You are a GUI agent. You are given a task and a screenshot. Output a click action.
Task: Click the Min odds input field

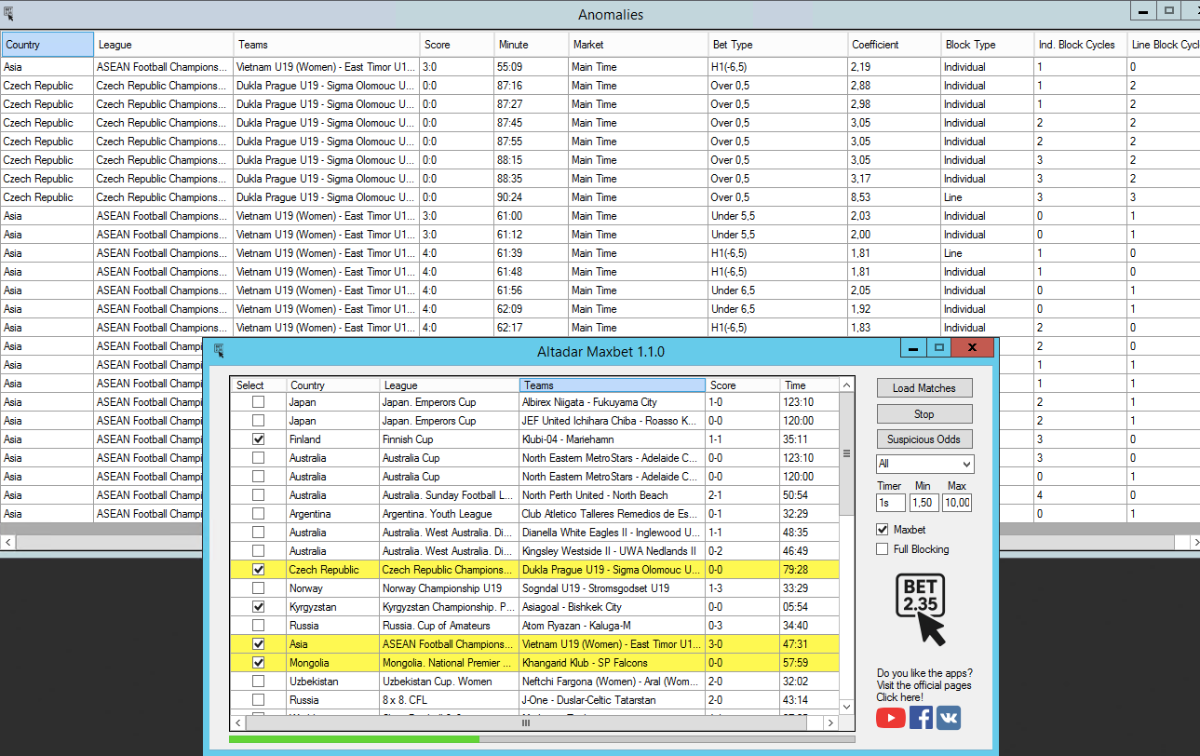click(x=924, y=503)
